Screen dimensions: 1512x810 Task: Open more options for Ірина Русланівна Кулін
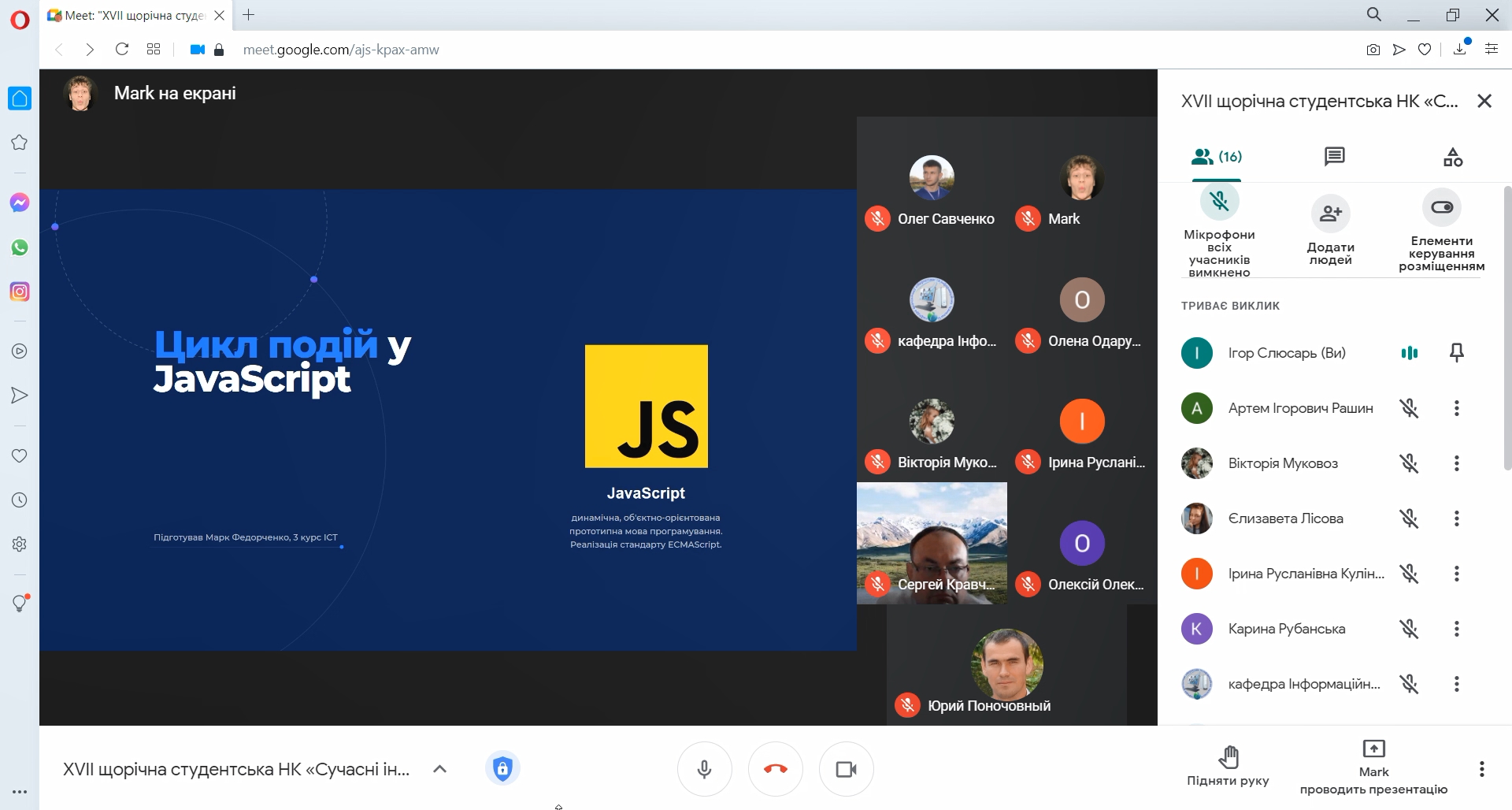pos(1457,574)
